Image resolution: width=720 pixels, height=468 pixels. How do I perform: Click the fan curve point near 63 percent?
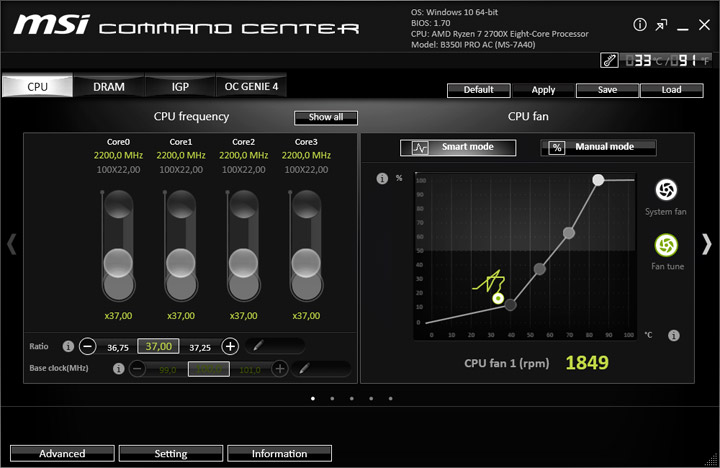point(569,233)
